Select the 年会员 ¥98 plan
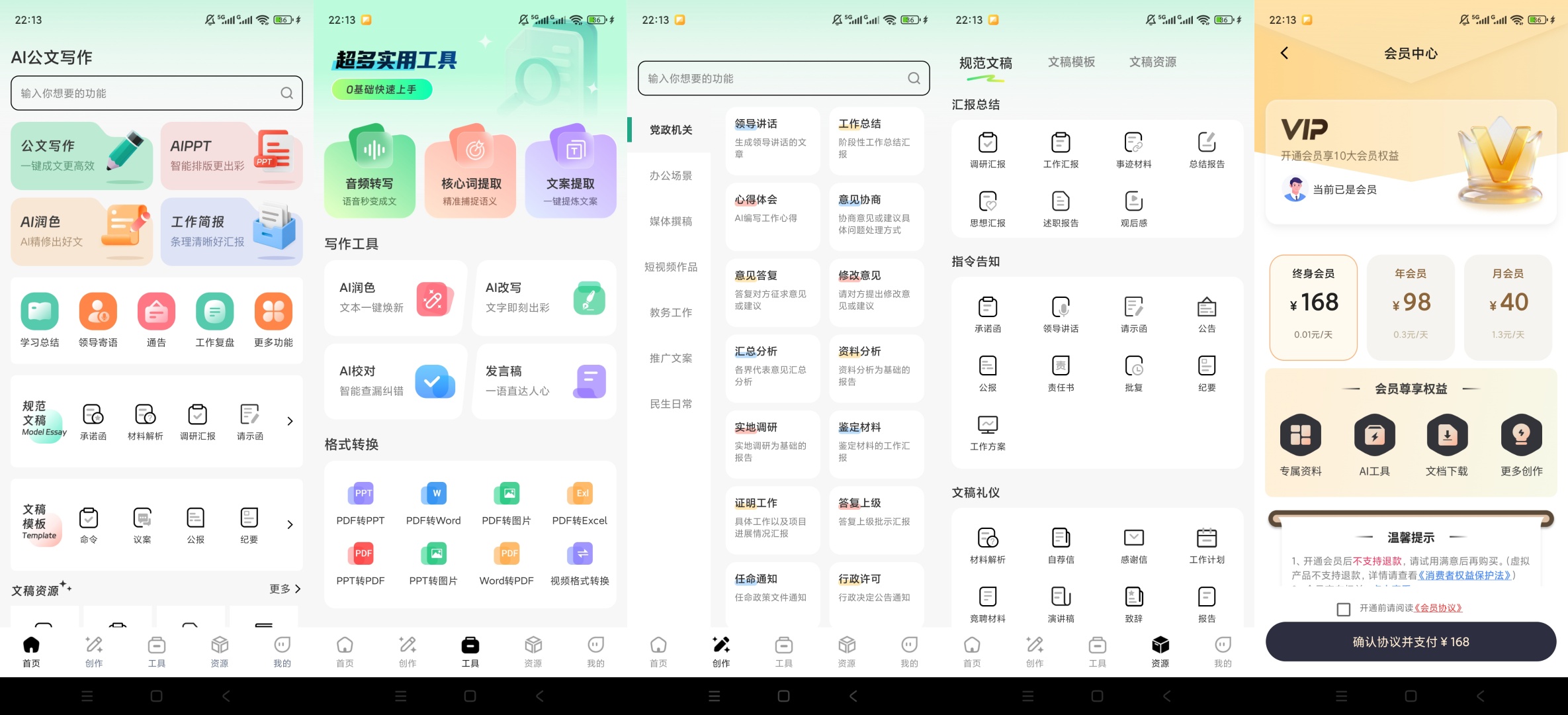The image size is (1568, 715). (1411, 307)
